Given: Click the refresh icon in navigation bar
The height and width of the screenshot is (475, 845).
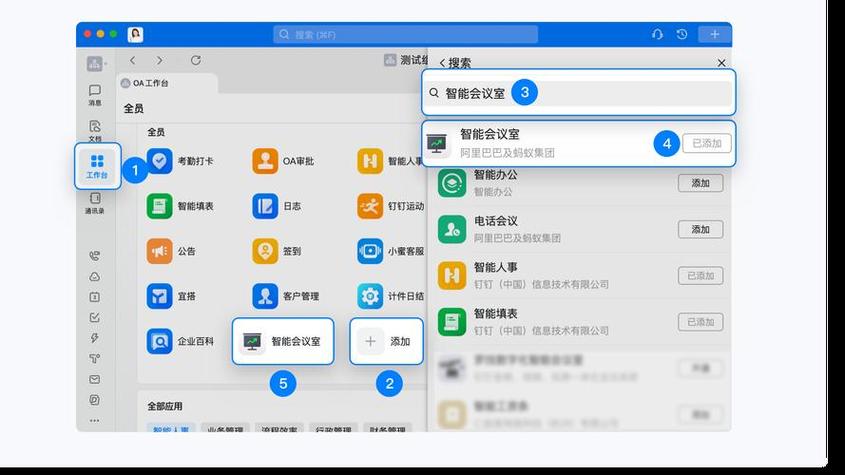Looking at the screenshot, I should coord(196,60).
